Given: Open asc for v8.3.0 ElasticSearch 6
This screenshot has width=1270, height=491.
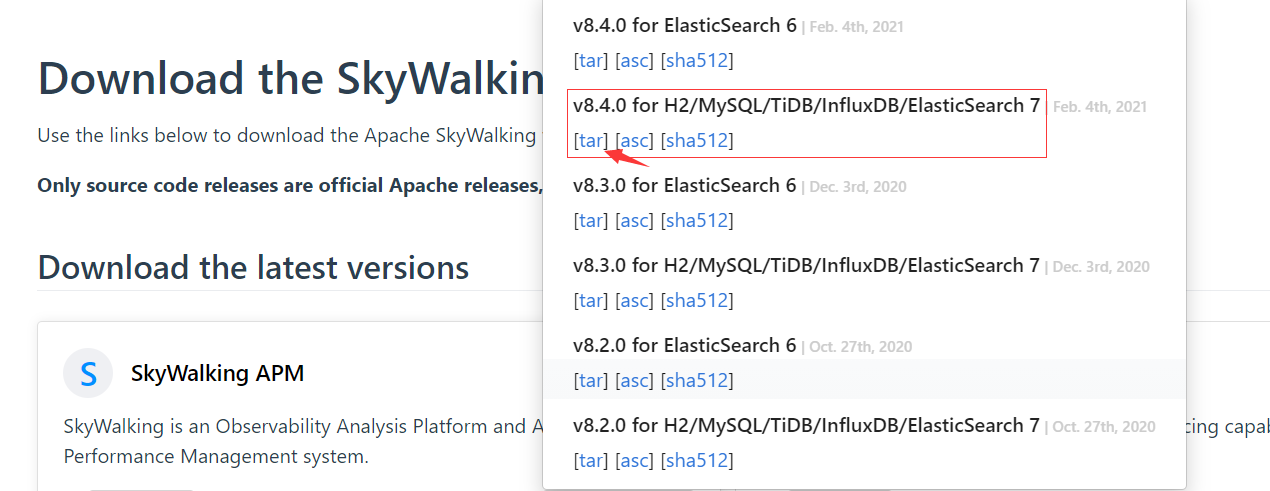Looking at the screenshot, I should click(634, 220).
